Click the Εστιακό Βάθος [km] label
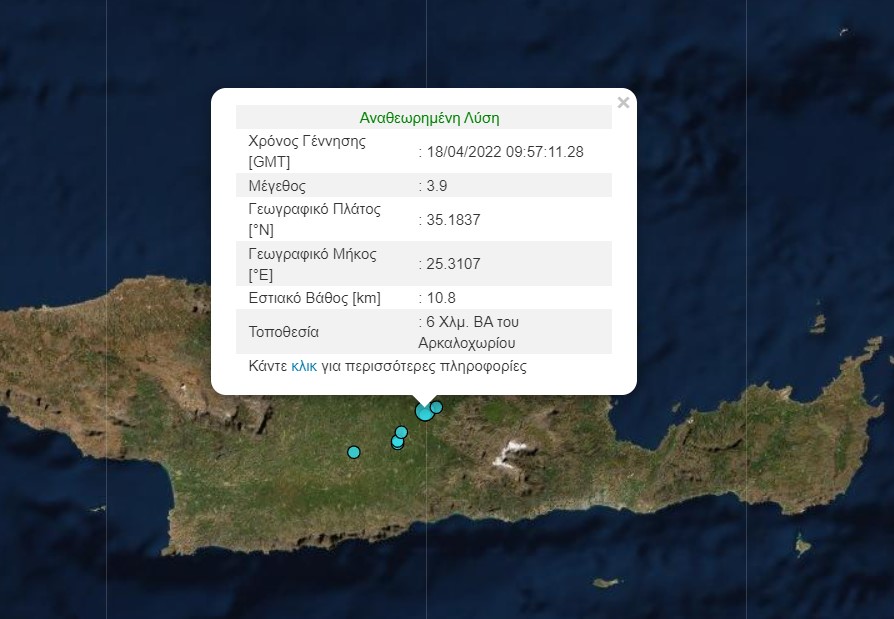Screen dimensions: 894x619 [x=314, y=298]
